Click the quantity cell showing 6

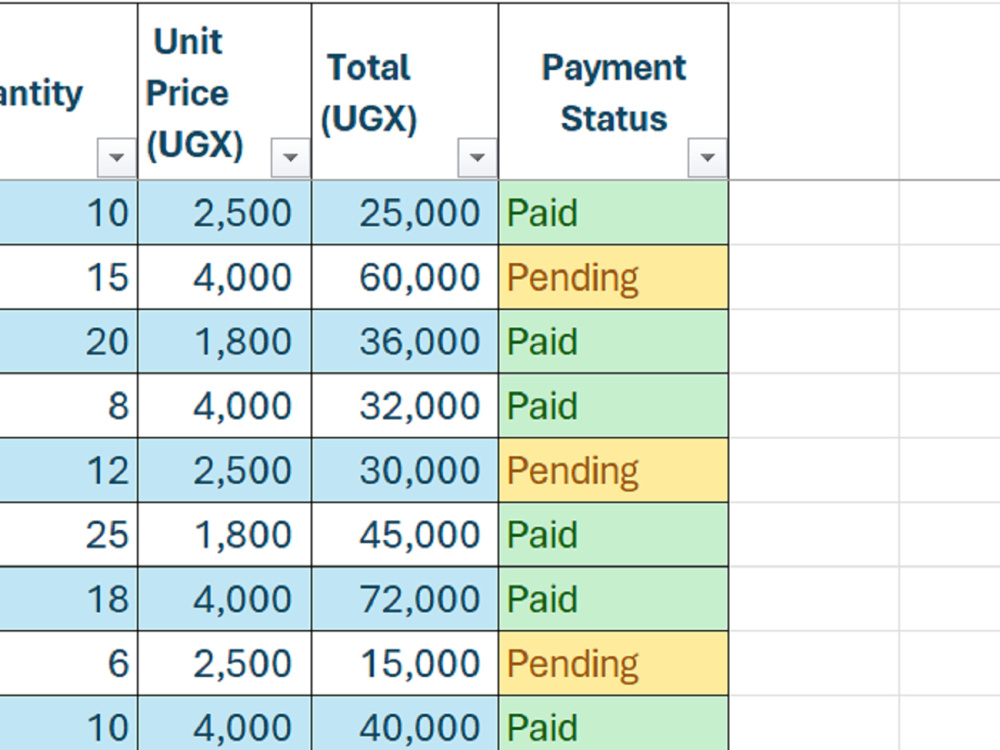tap(68, 663)
